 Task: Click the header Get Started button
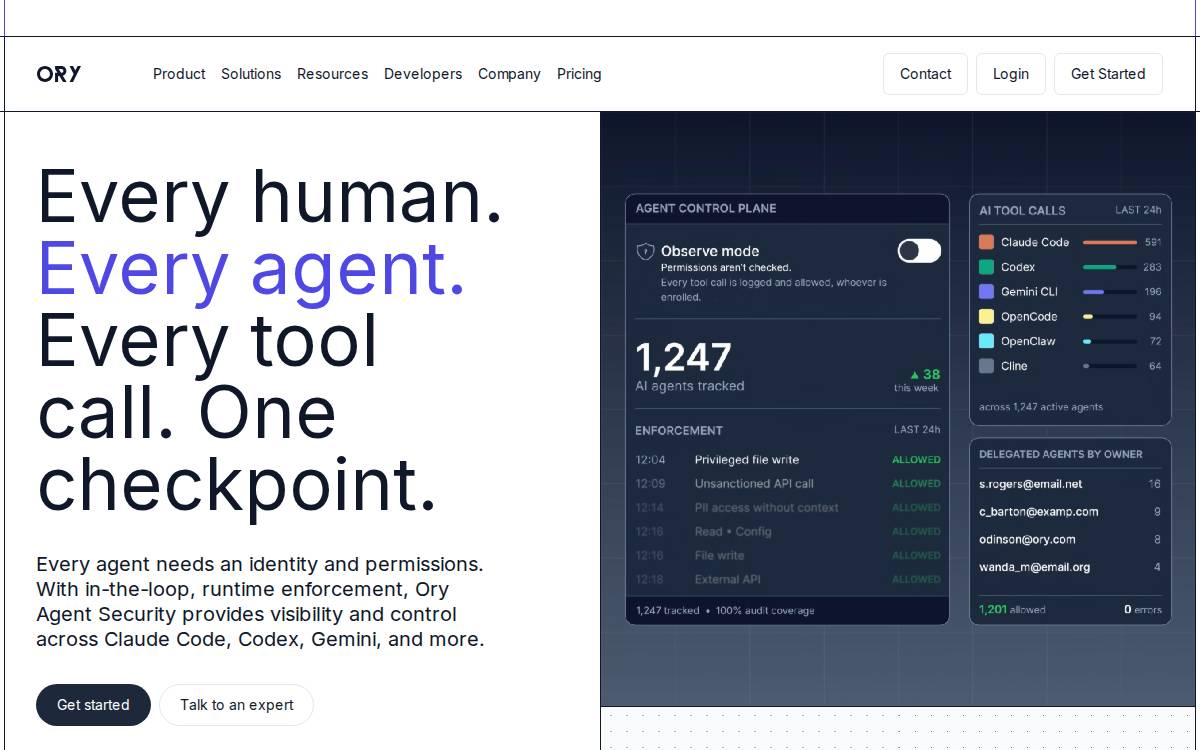(x=1108, y=74)
